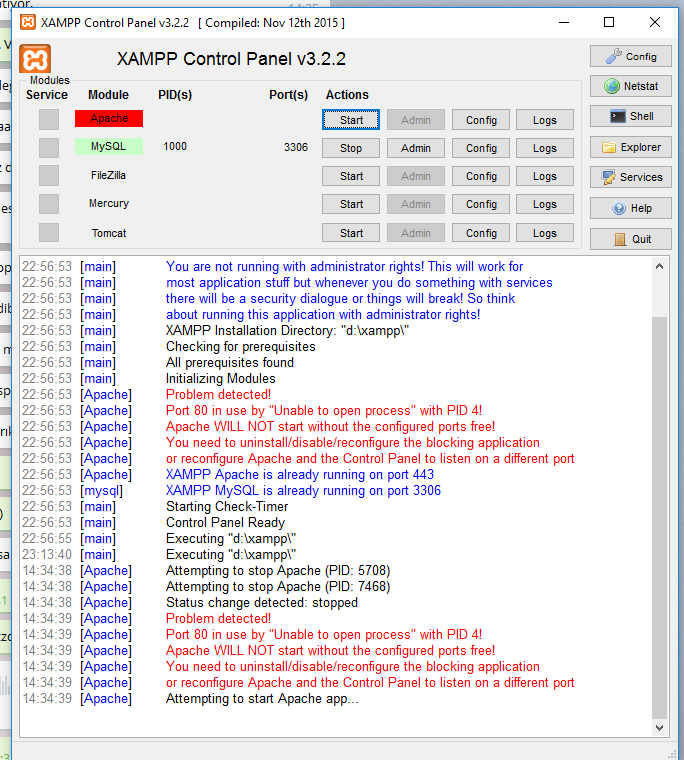Screen dimensions: 684x760
Task: Open the MySQL row Config button
Action: (481, 148)
